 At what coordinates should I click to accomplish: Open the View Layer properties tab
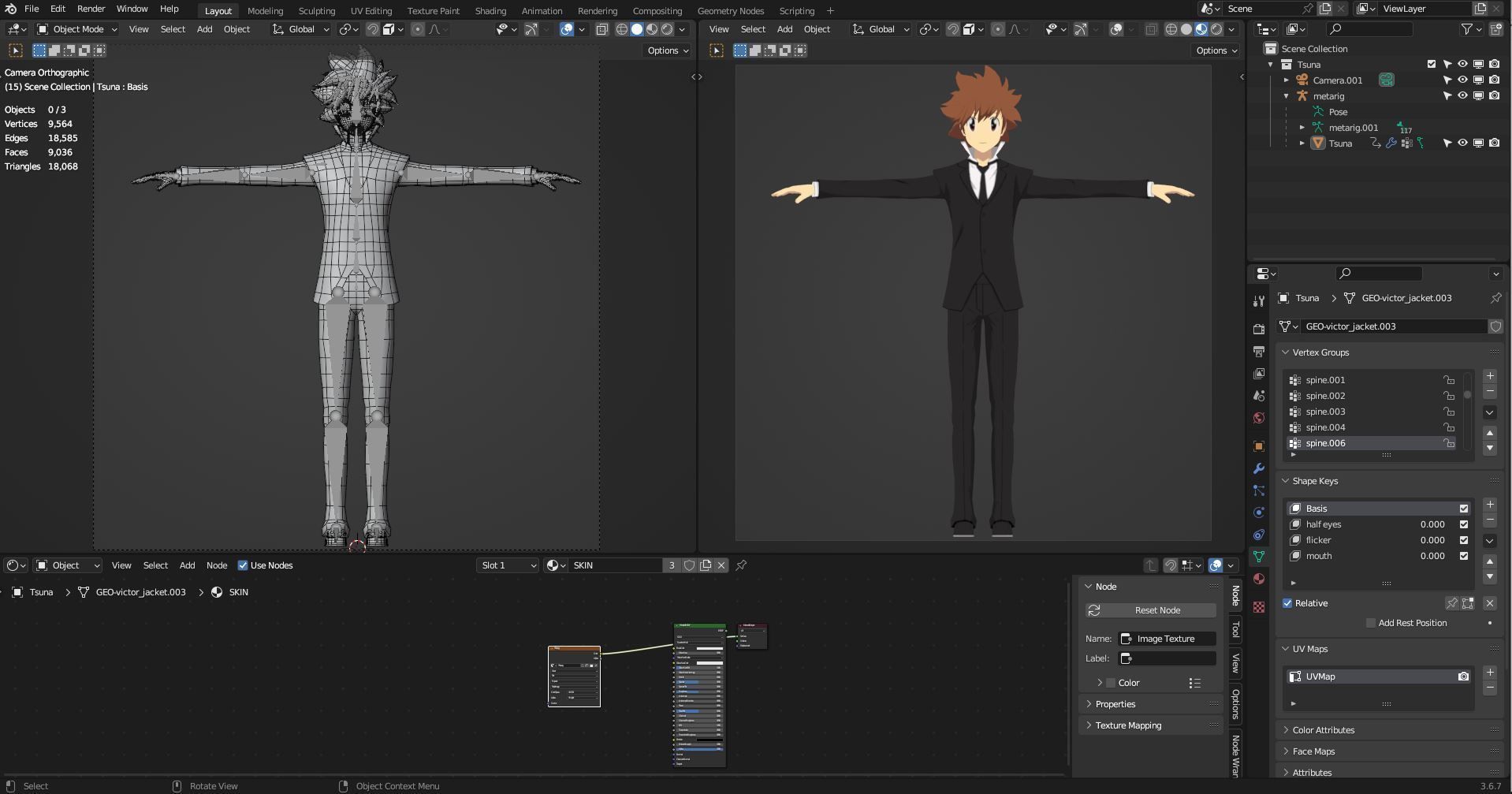coord(1259,373)
